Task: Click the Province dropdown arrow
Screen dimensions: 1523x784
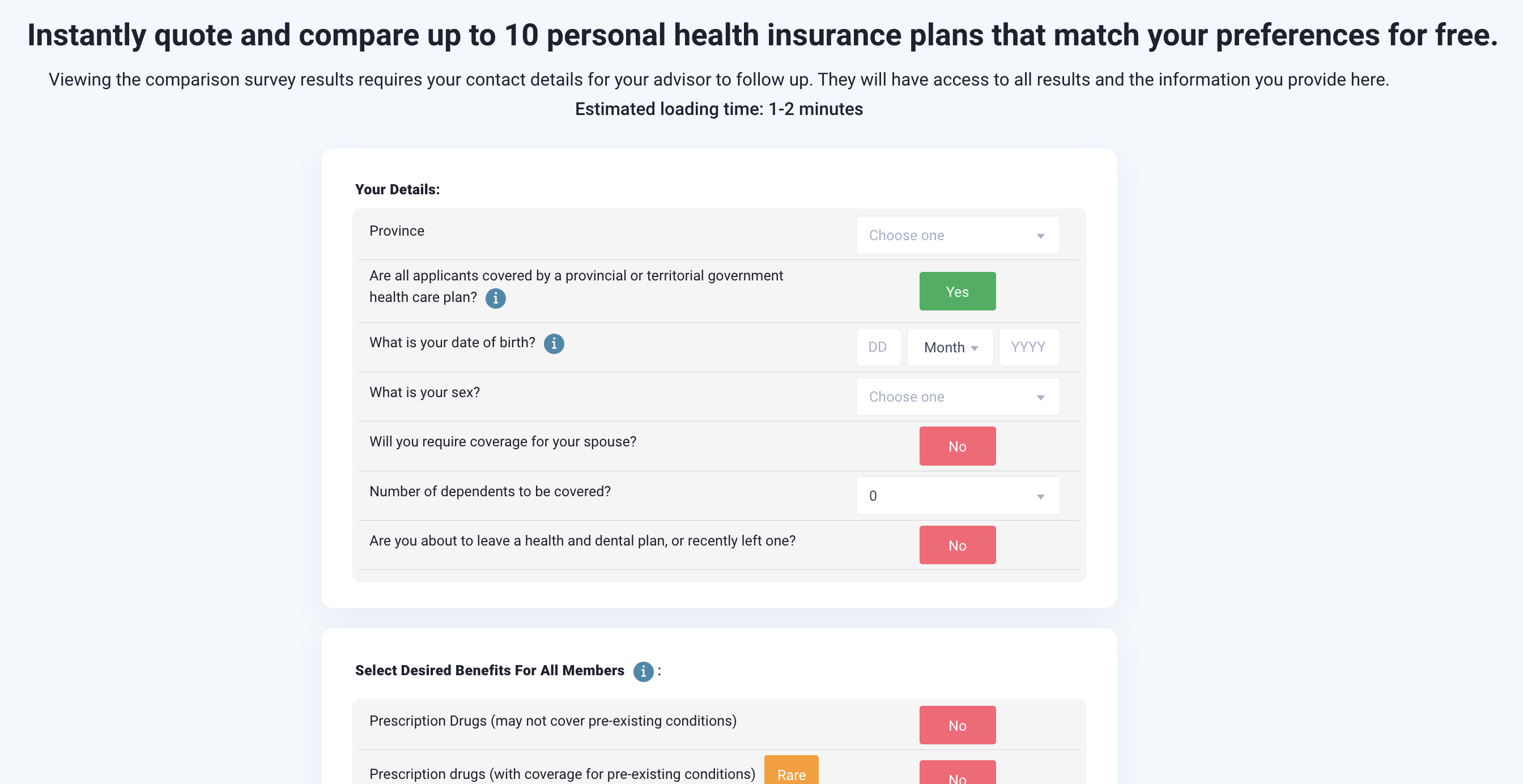Action: click(1040, 236)
